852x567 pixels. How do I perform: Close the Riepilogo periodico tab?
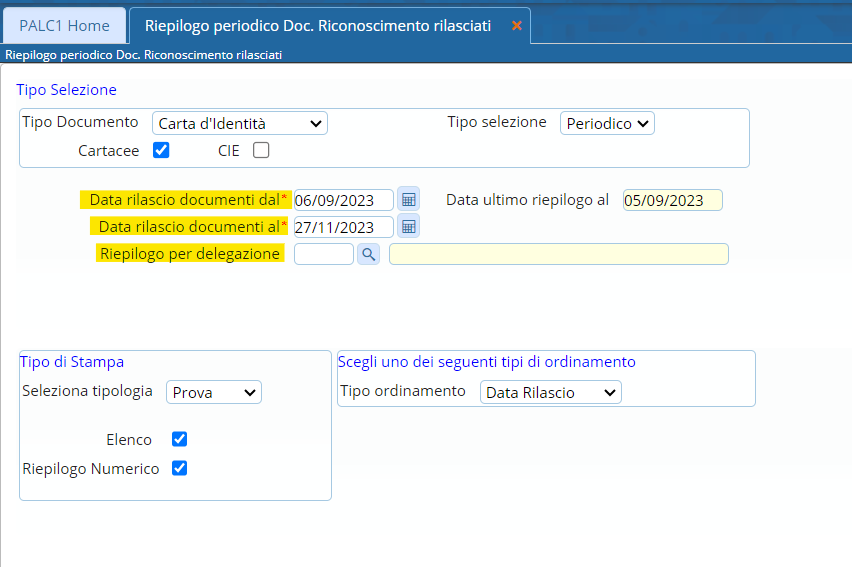coord(516,26)
